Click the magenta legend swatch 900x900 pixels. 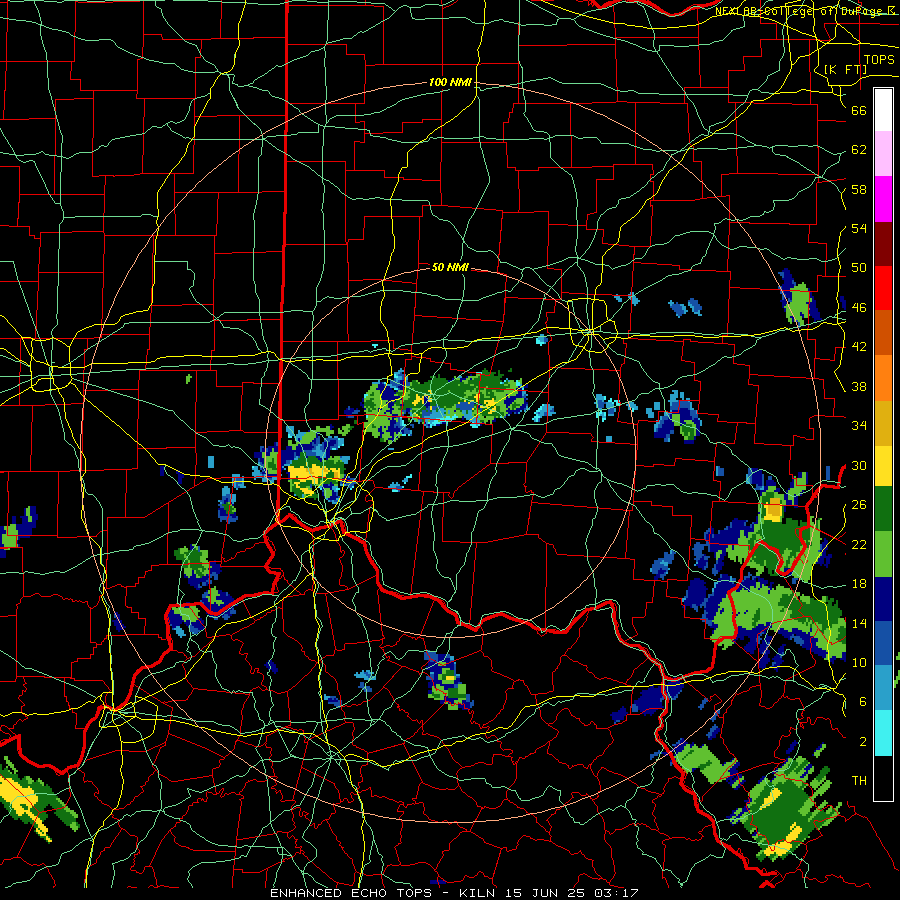click(x=883, y=199)
